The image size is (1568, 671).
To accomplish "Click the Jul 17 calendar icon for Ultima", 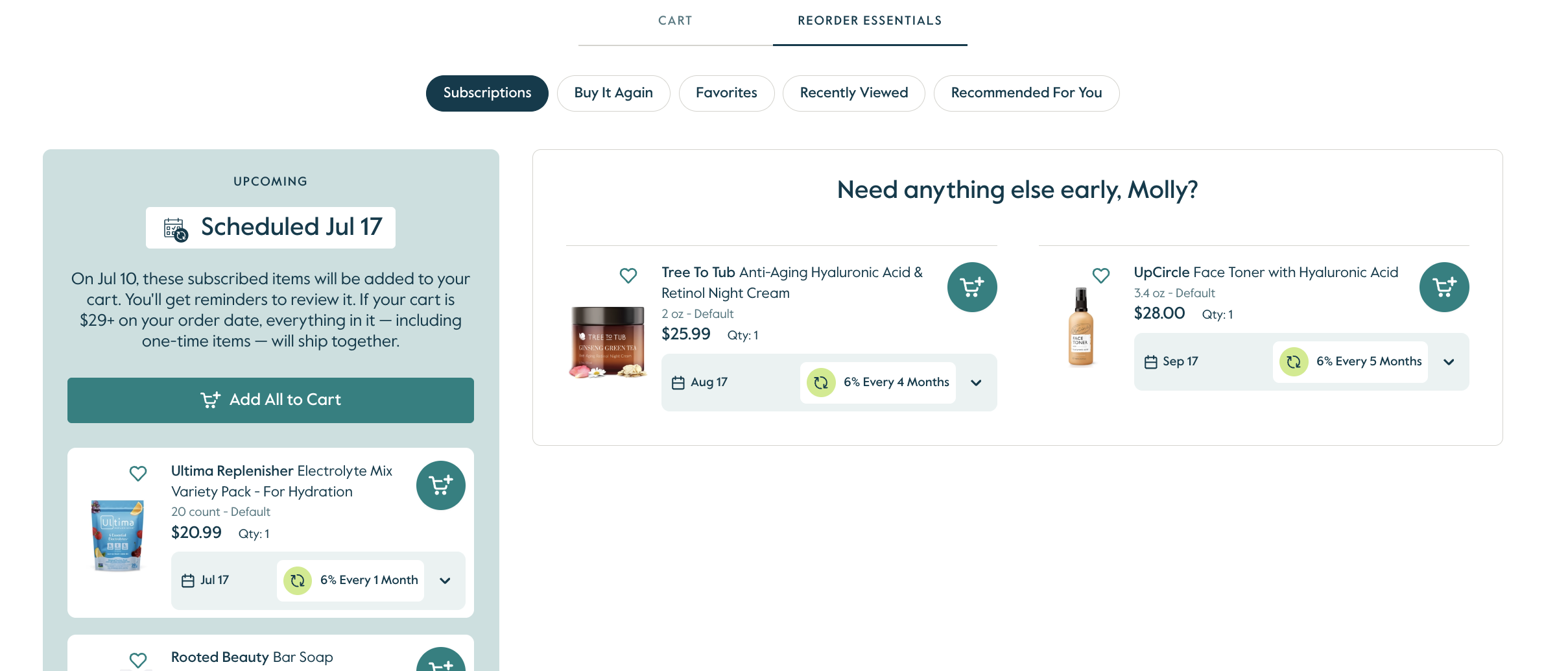I will [188, 581].
